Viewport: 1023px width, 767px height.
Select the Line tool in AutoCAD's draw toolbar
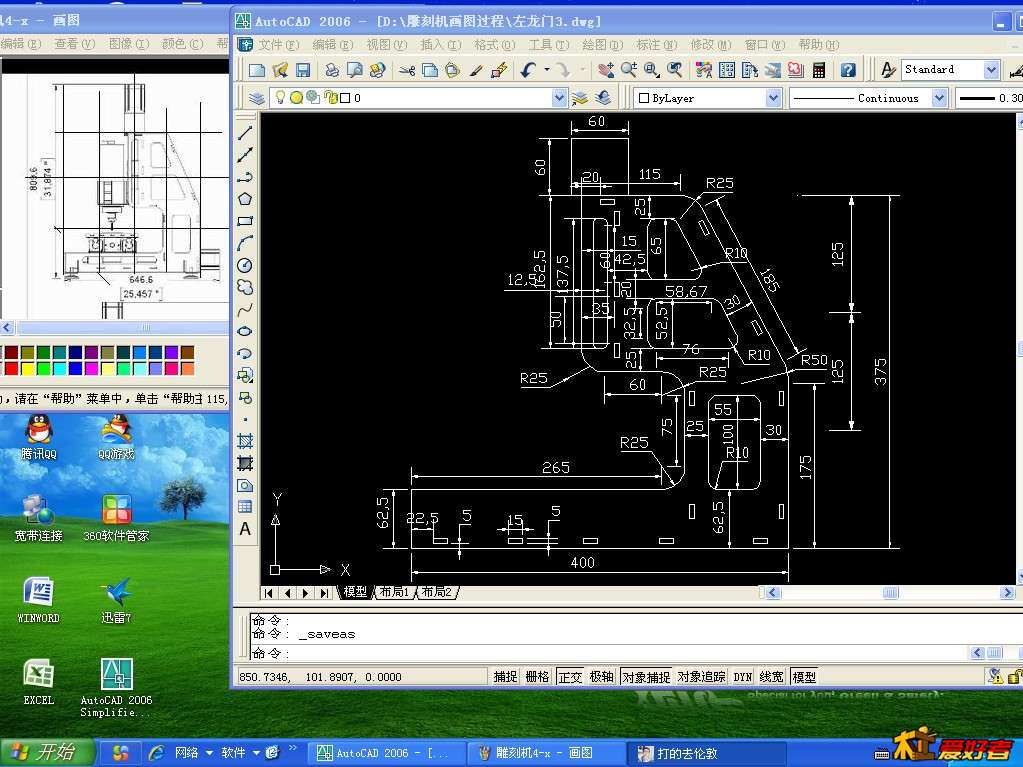[x=245, y=133]
